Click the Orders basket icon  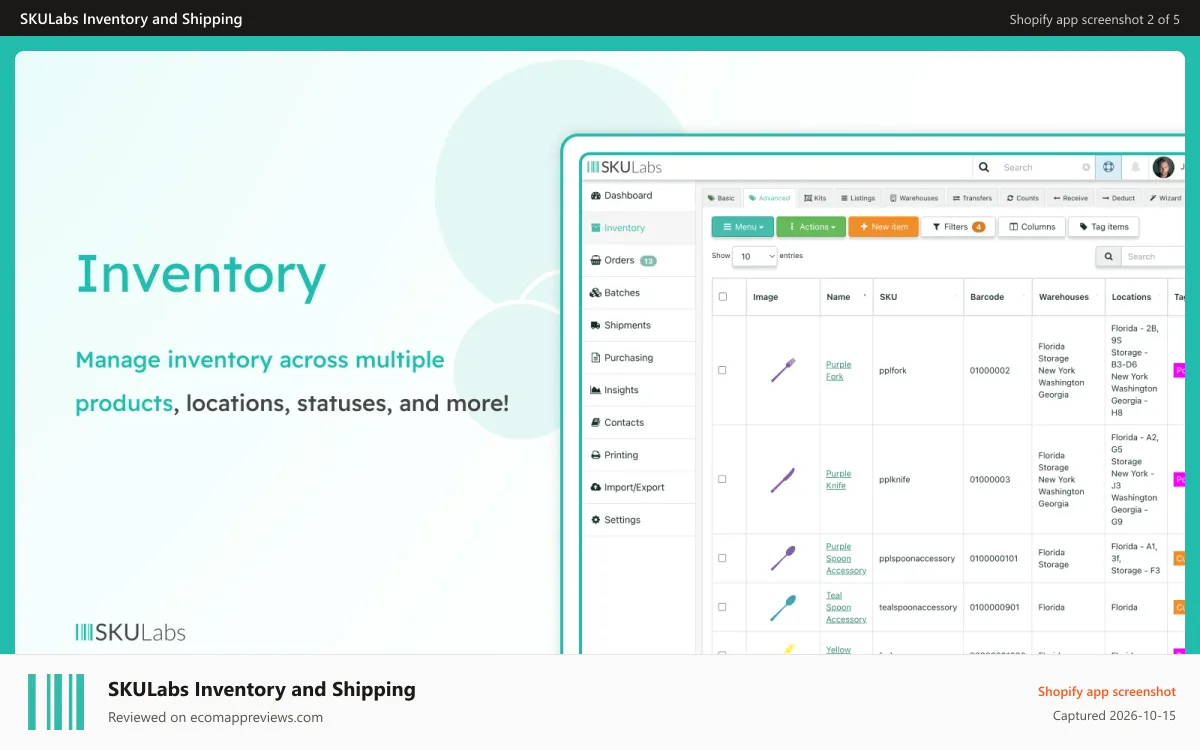(596, 260)
